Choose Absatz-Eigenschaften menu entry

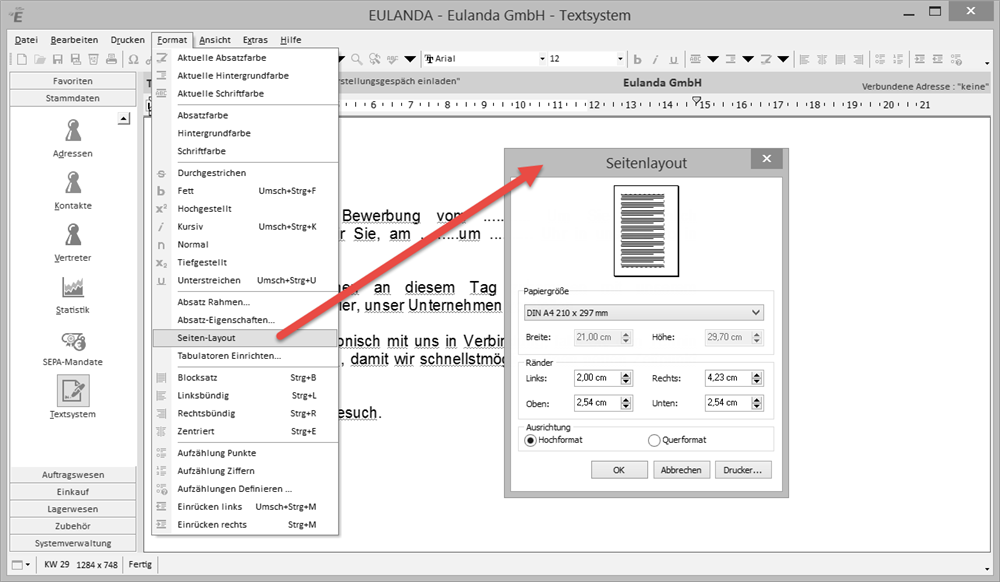tap(245, 320)
